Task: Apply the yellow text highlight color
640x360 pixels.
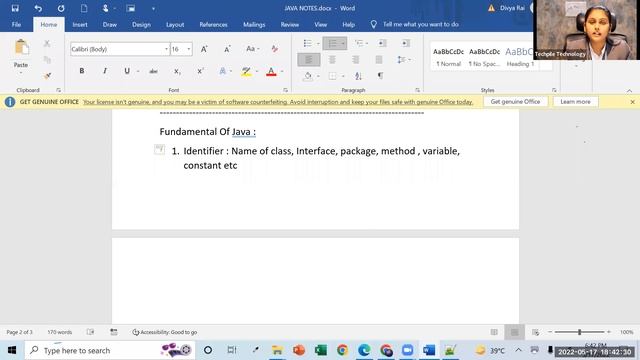Action: point(246,72)
